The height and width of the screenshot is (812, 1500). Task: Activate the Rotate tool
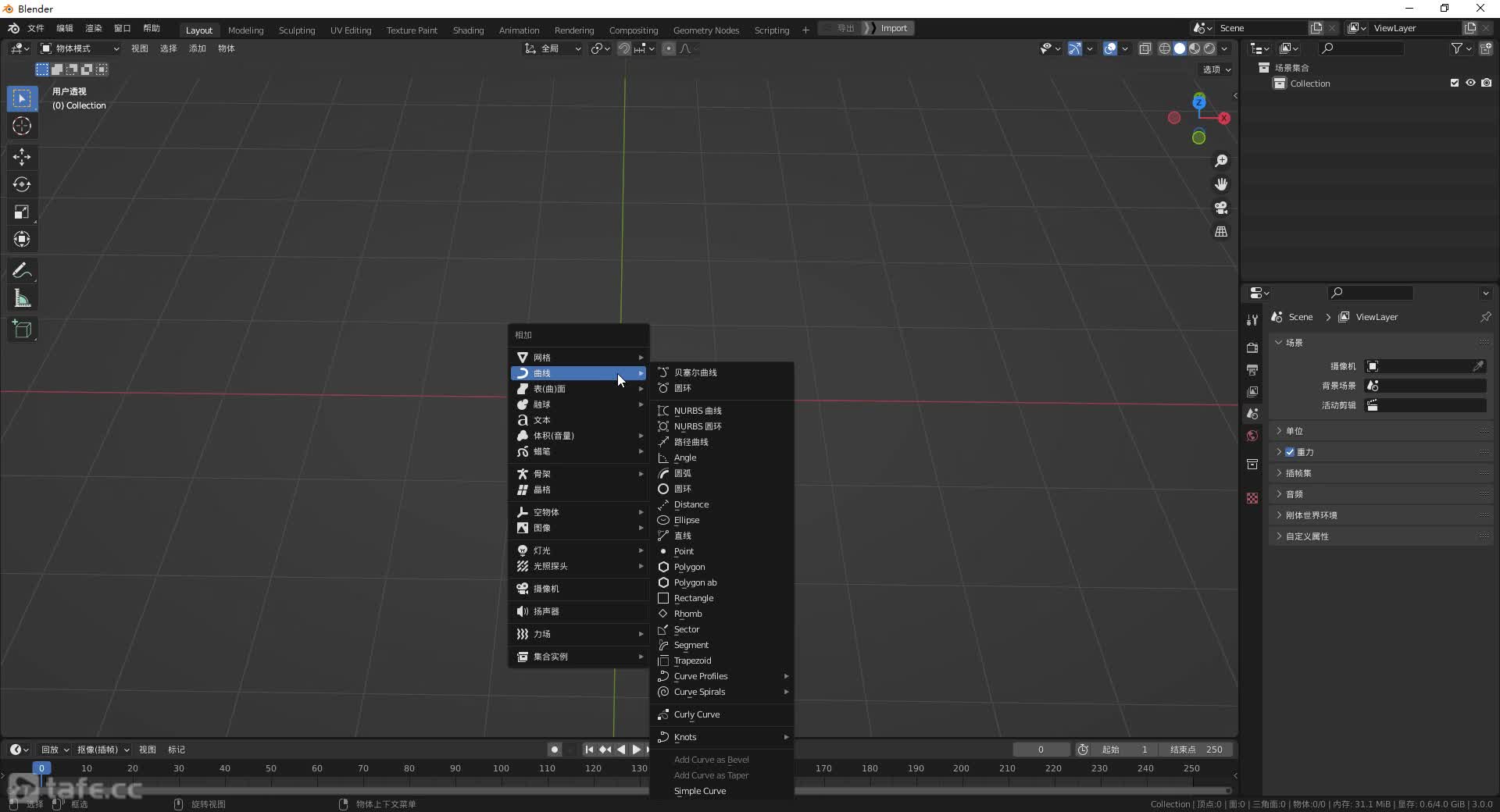(x=22, y=184)
